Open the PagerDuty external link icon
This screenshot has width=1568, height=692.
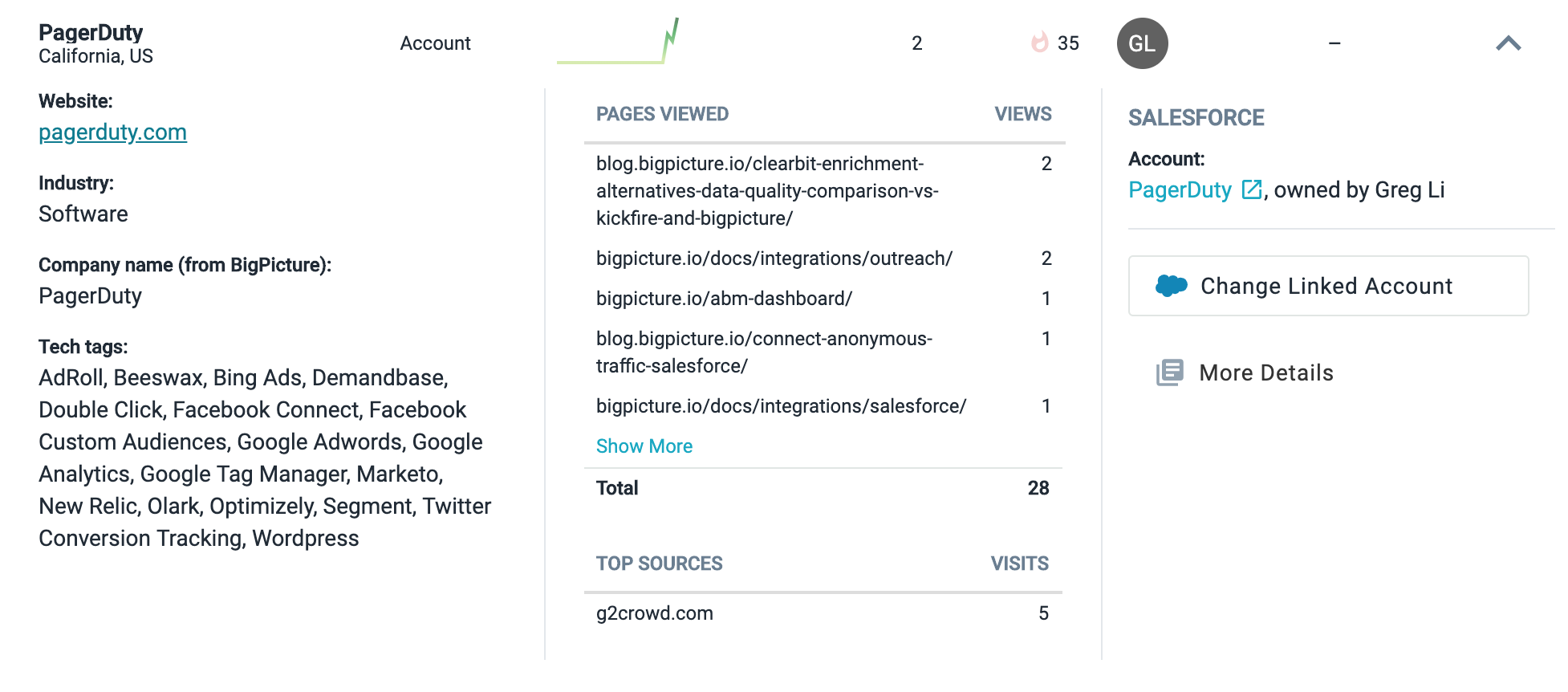point(1251,189)
